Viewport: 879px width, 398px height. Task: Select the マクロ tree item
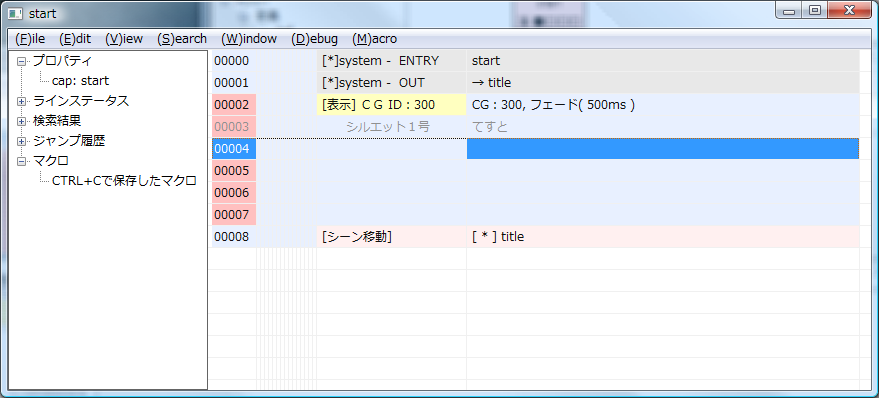pyautogui.click(x=50, y=161)
